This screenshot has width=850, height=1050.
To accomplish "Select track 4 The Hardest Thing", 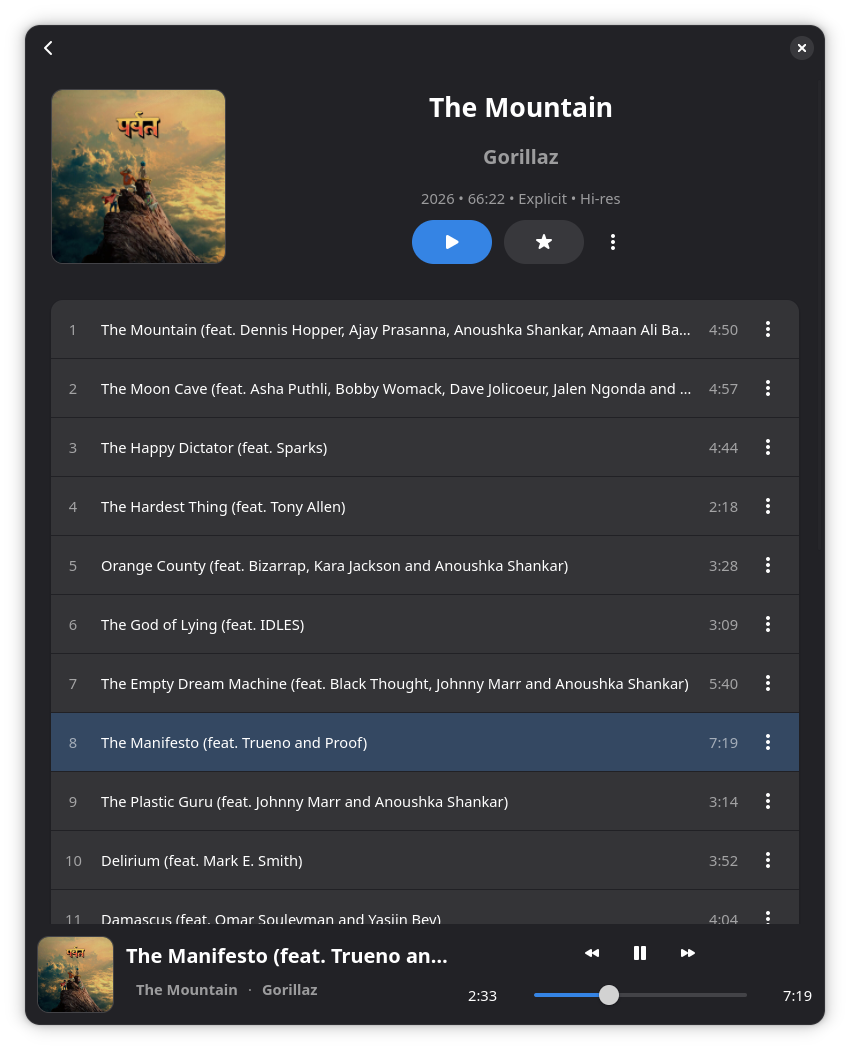I will tap(425, 506).
